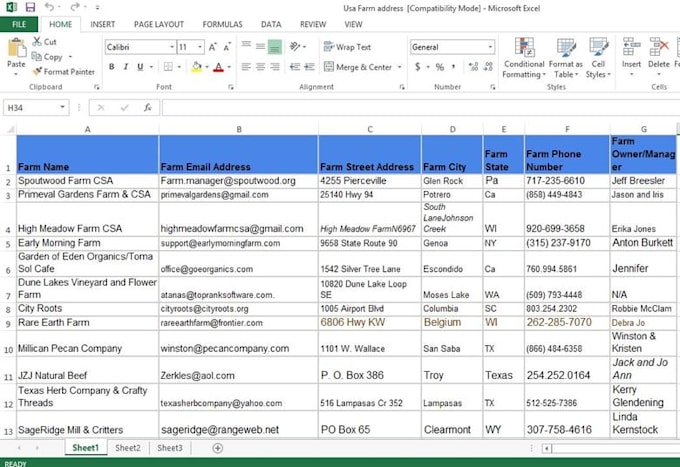
Task: Toggle bottom align highlighted button
Action: click(x=275, y=47)
